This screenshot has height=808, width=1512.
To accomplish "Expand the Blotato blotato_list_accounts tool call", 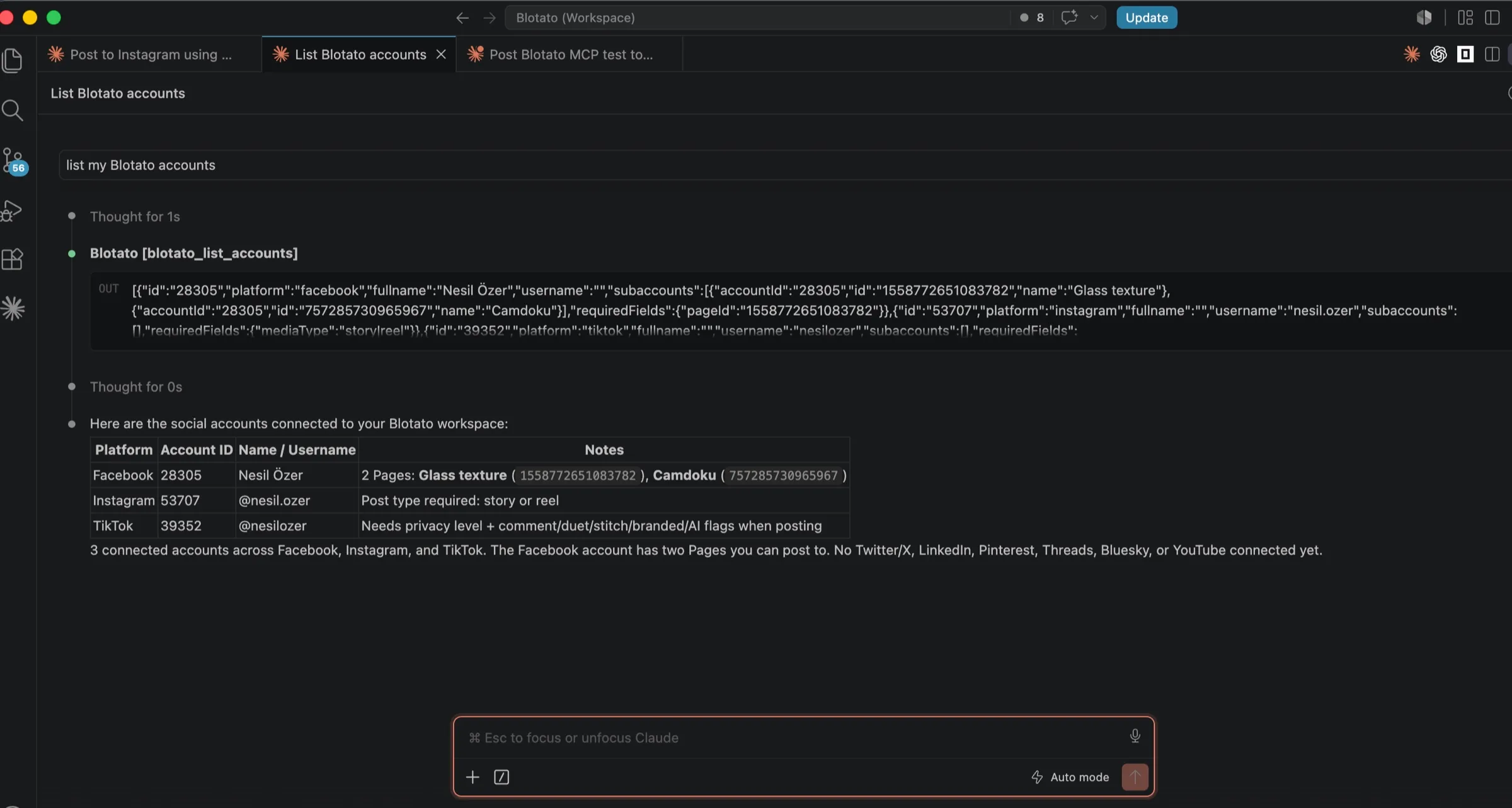I will click(x=193, y=253).
